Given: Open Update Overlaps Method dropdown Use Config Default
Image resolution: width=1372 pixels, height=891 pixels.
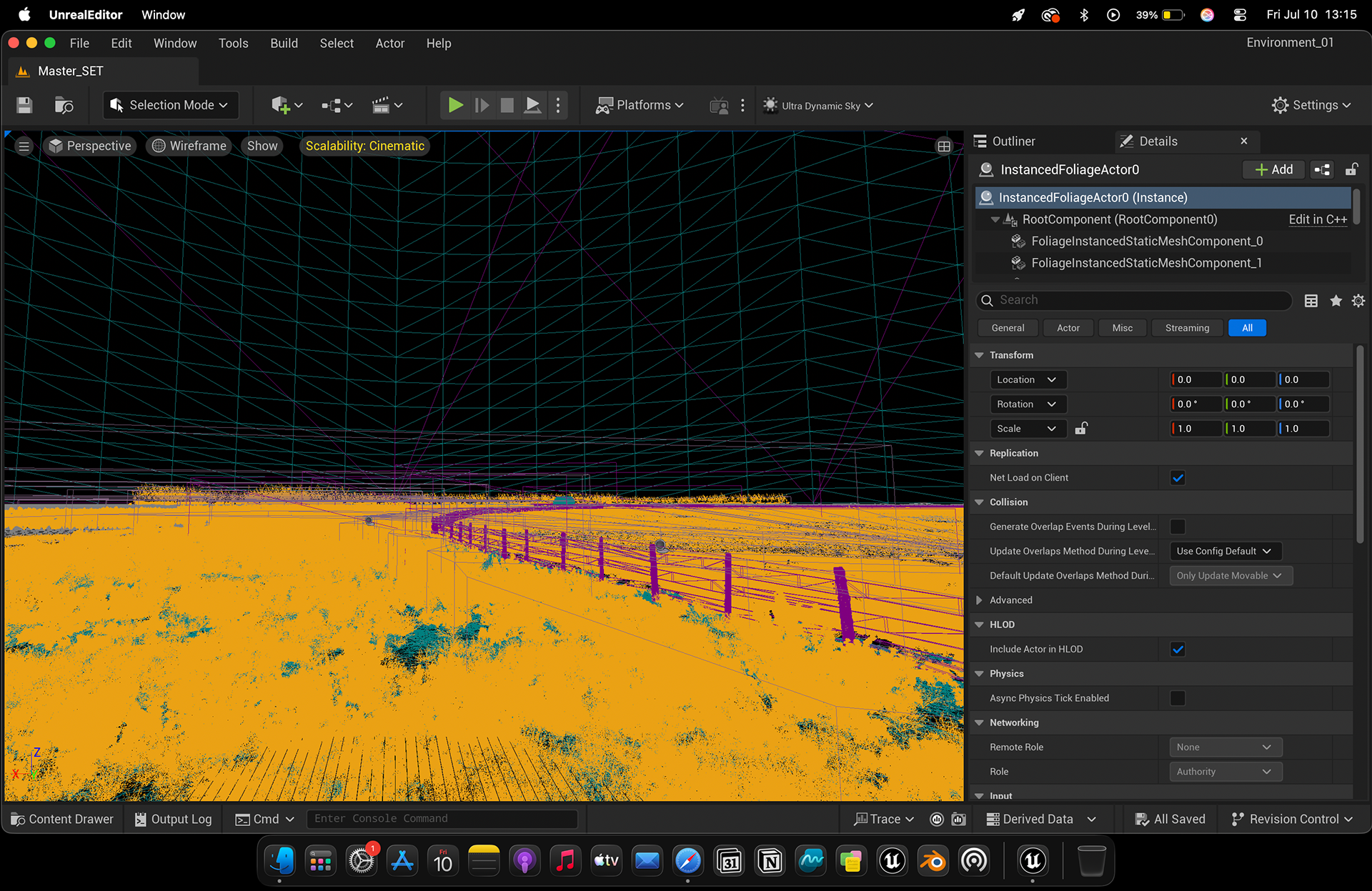Looking at the screenshot, I should point(1225,551).
